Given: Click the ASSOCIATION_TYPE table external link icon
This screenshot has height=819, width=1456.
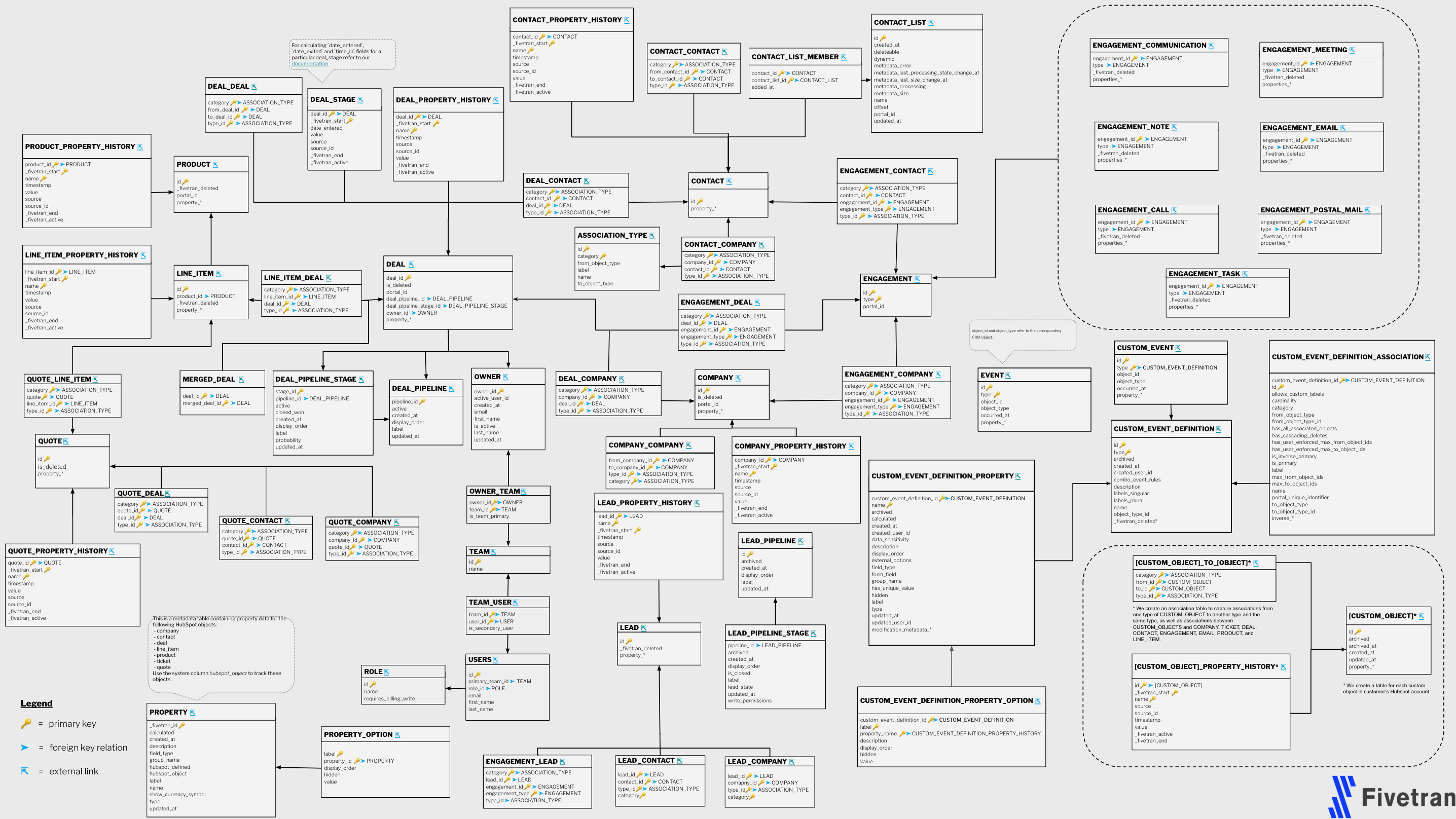Looking at the screenshot, I should 652,236.
